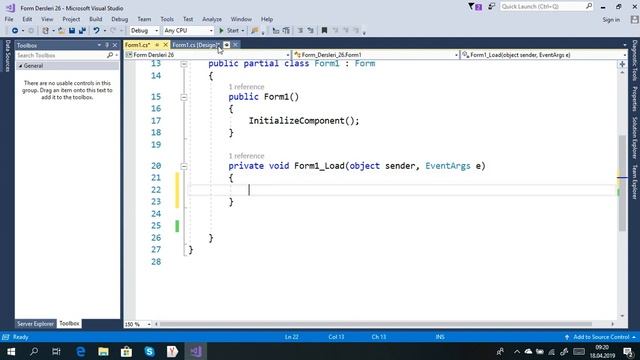Click the green Start debugging button

point(229,31)
